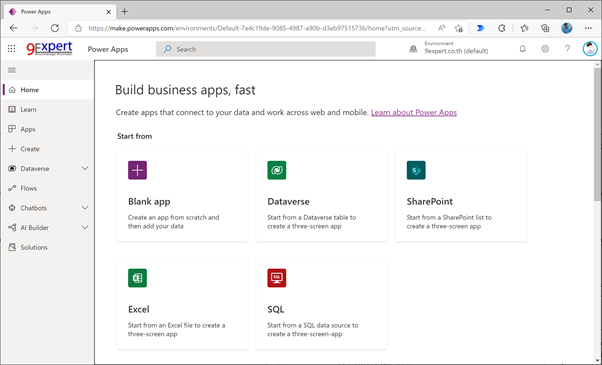602x365 pixels.
Task: Click the AI Builder icon
Action: pyautogui.click(x=12, y=228)
